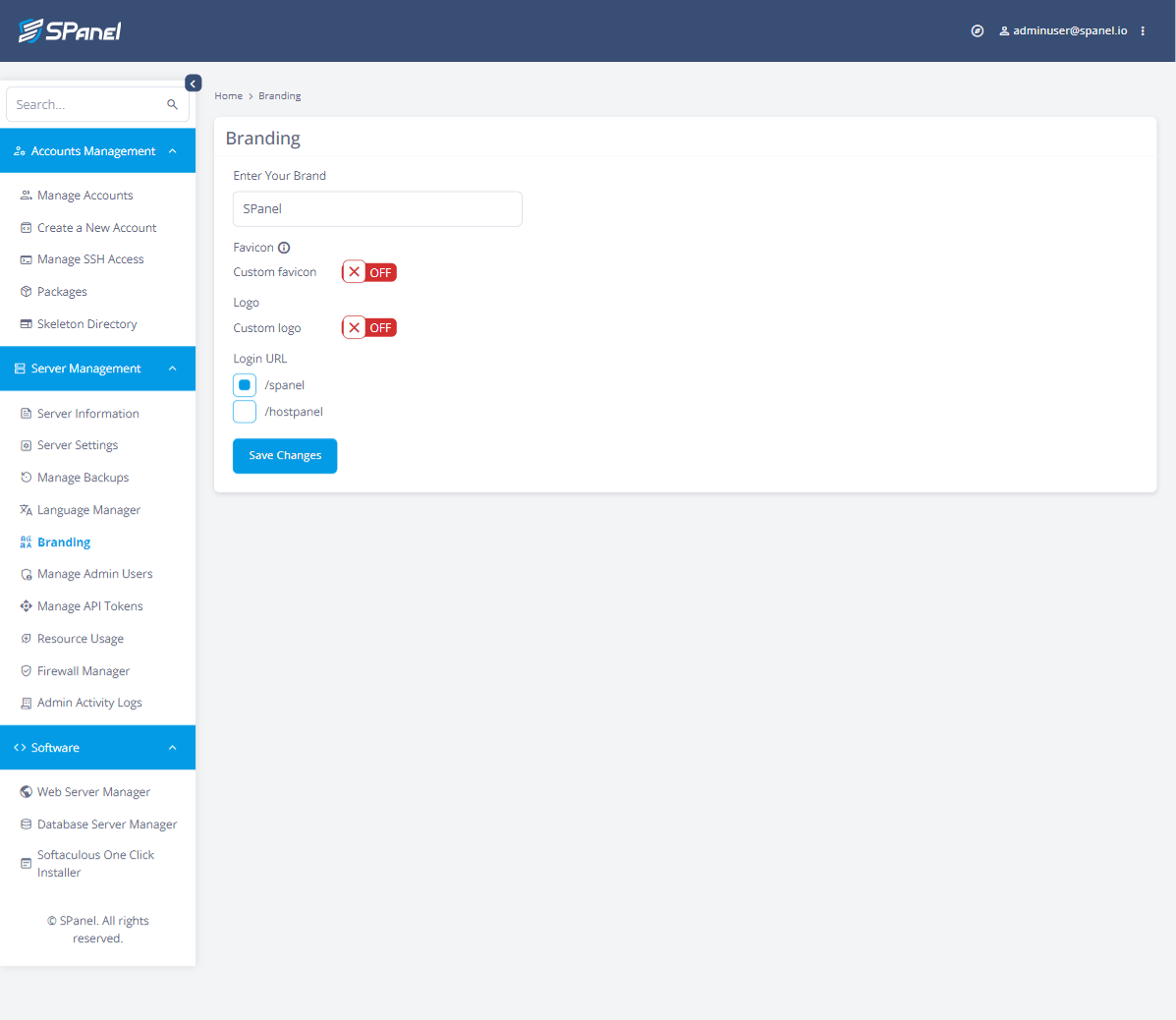
Task: Open the Home breadcrumb link
Action: pos(228,95)
